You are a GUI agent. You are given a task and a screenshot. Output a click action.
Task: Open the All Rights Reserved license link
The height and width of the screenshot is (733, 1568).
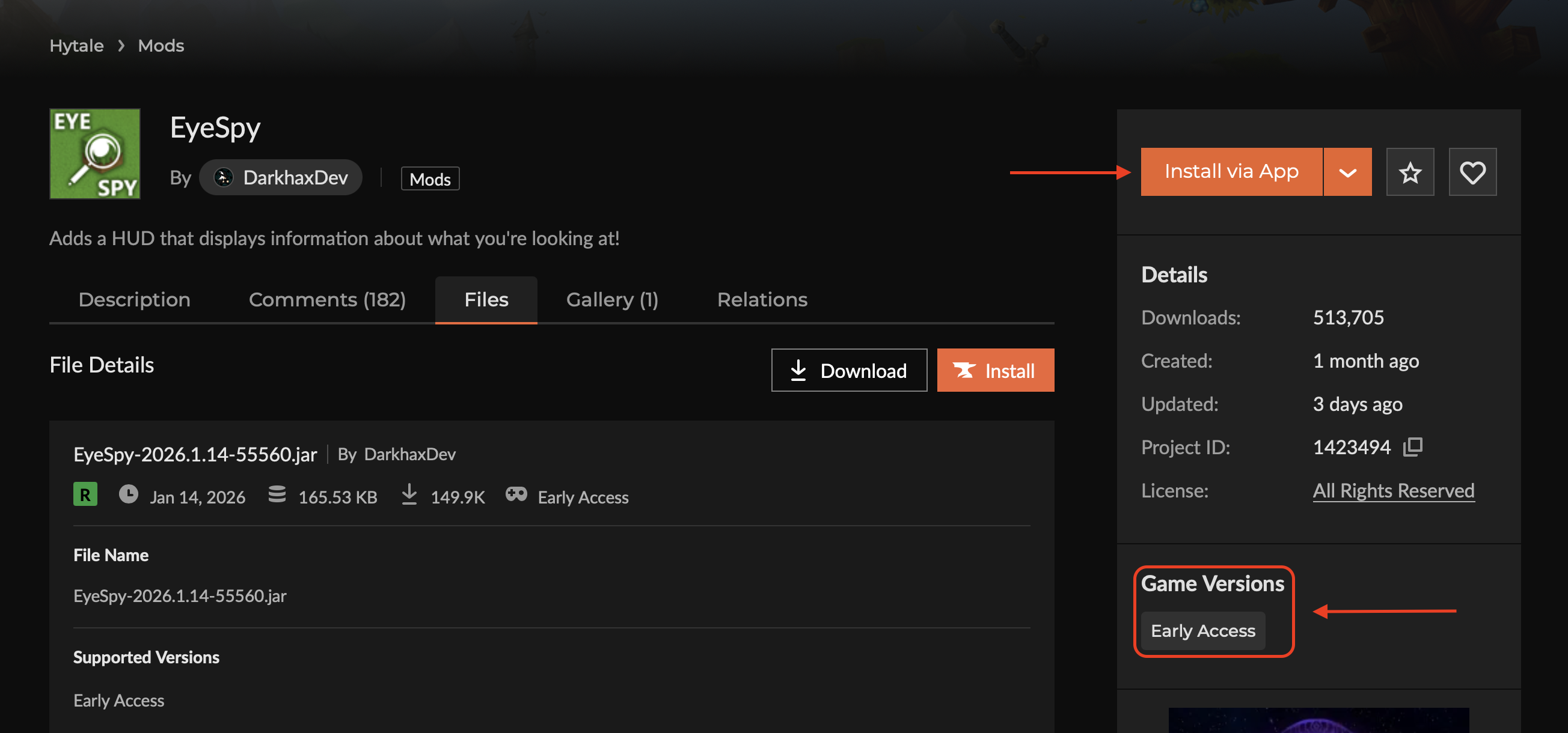click(1393, 490)
